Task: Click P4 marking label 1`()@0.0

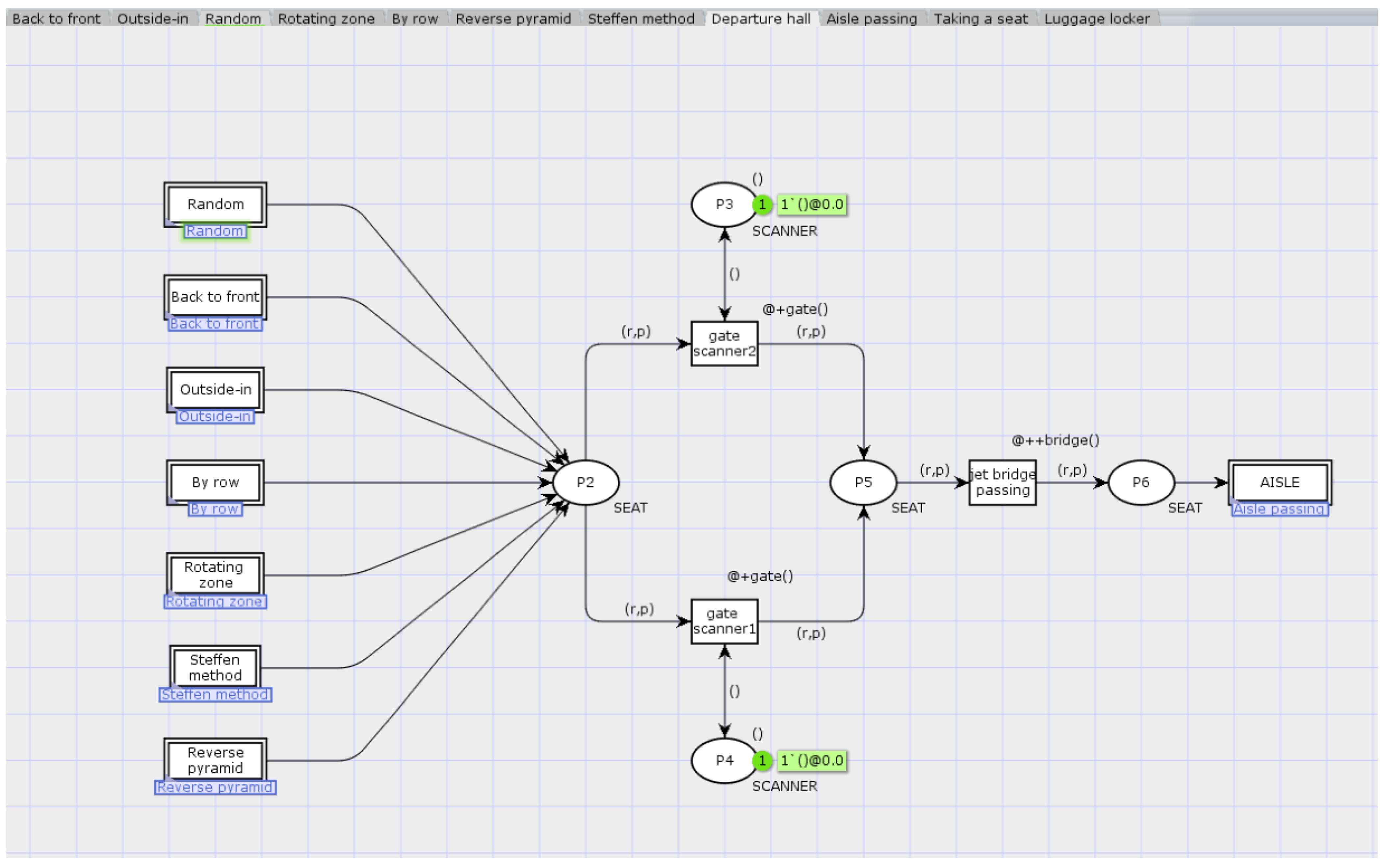Action: tap(812, 760)
